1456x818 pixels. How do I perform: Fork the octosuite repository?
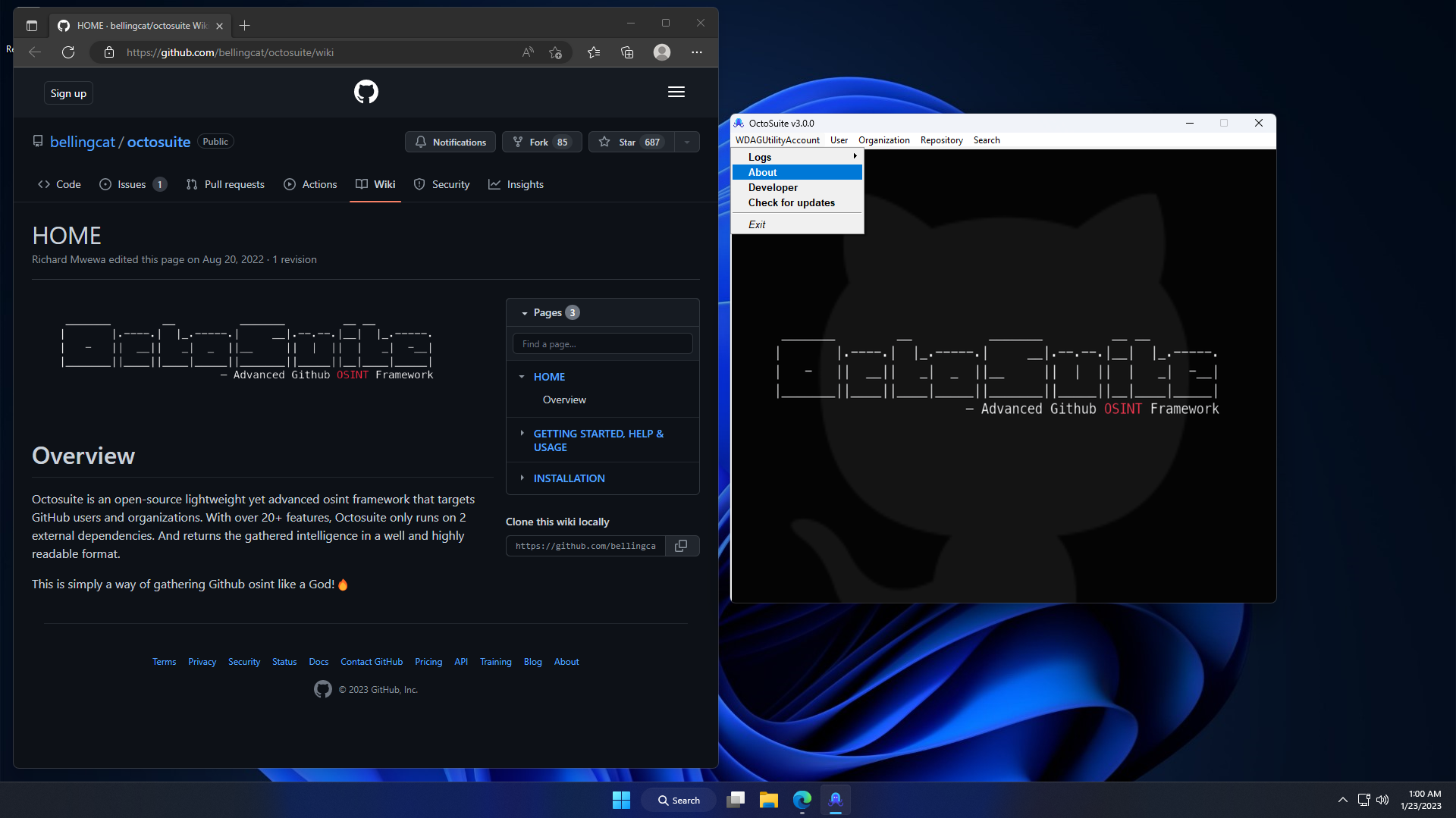[x=541, y=142]
